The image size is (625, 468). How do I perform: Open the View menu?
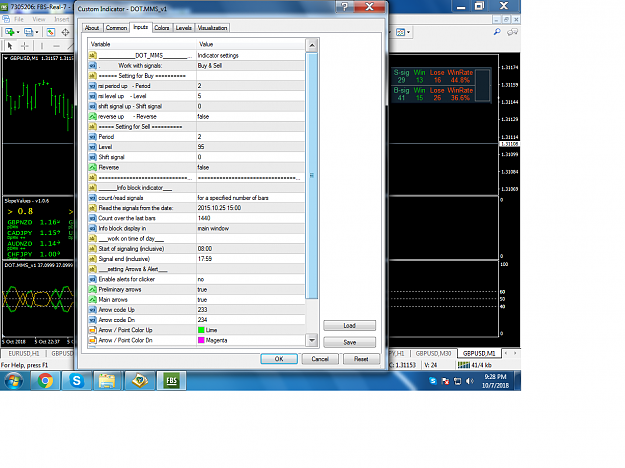coord(39,19)
